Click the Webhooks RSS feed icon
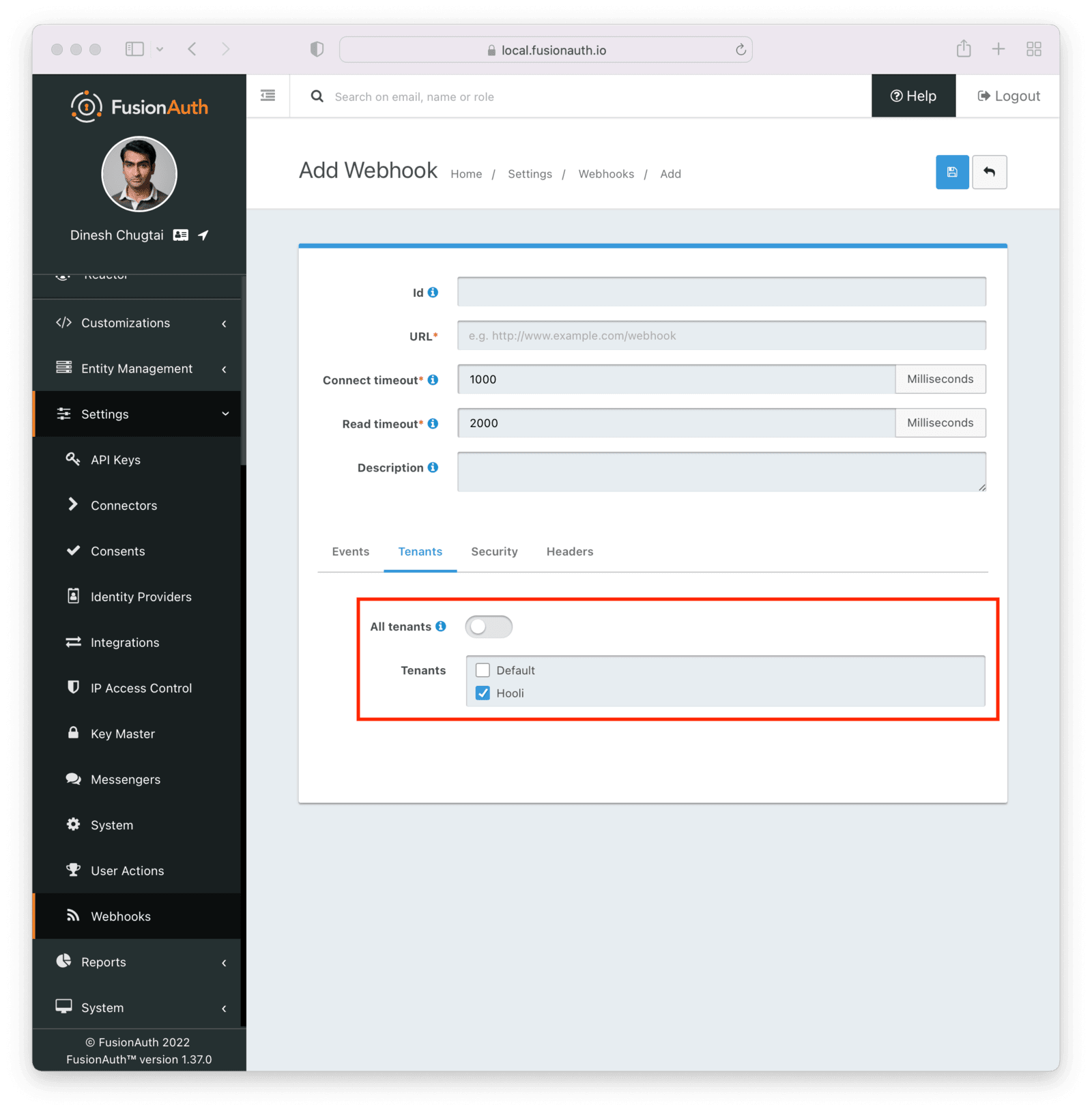1092x1111 pixels. tap(73, 915)
